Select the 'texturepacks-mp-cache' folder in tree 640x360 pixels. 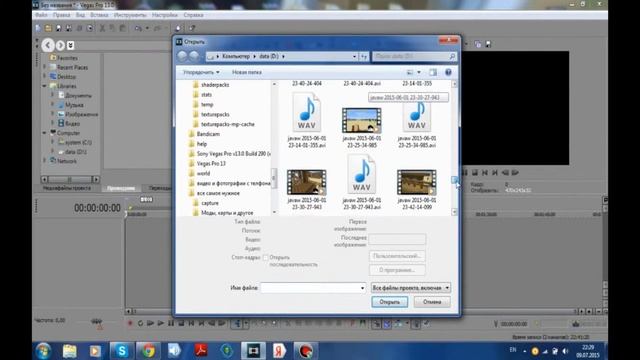coord(228,124)
